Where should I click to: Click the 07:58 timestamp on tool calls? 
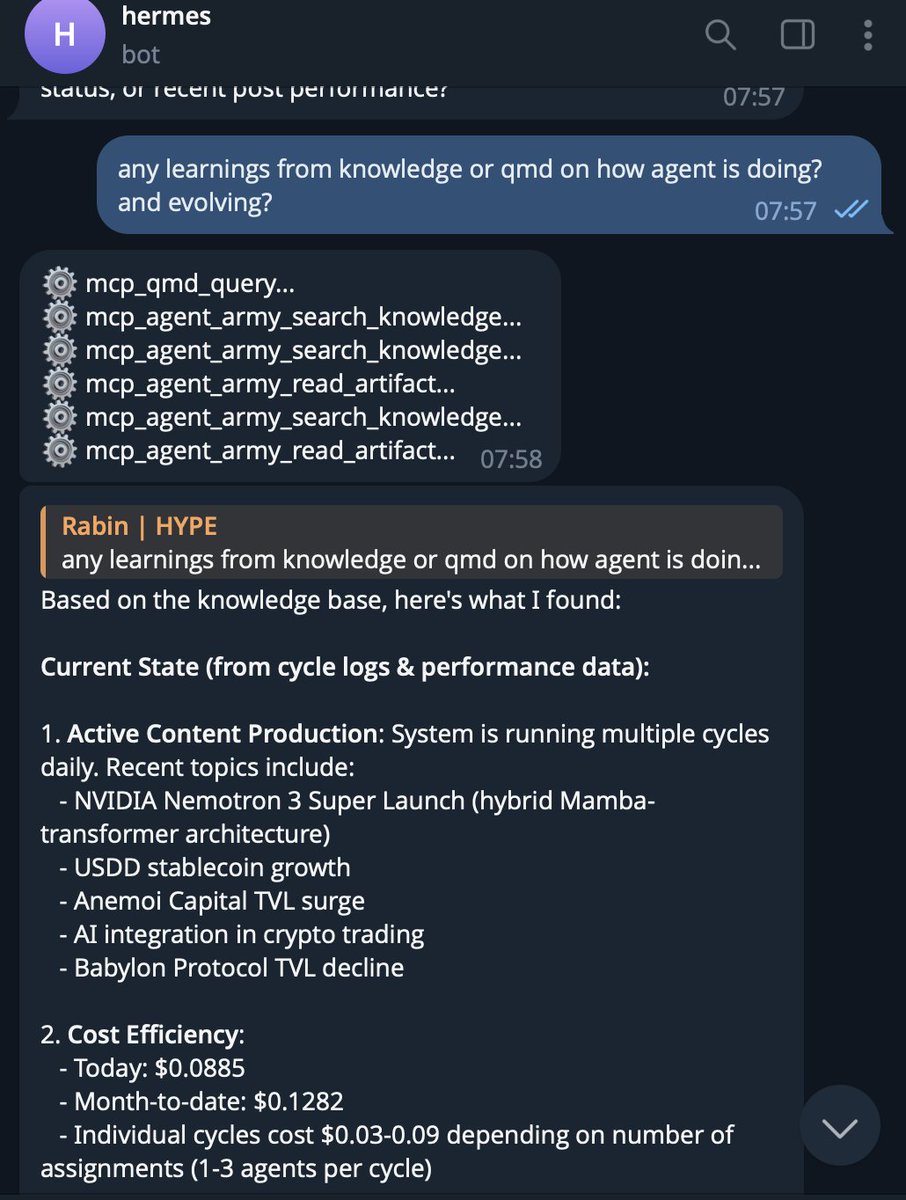pyautogui.click(x=511, y=459)
